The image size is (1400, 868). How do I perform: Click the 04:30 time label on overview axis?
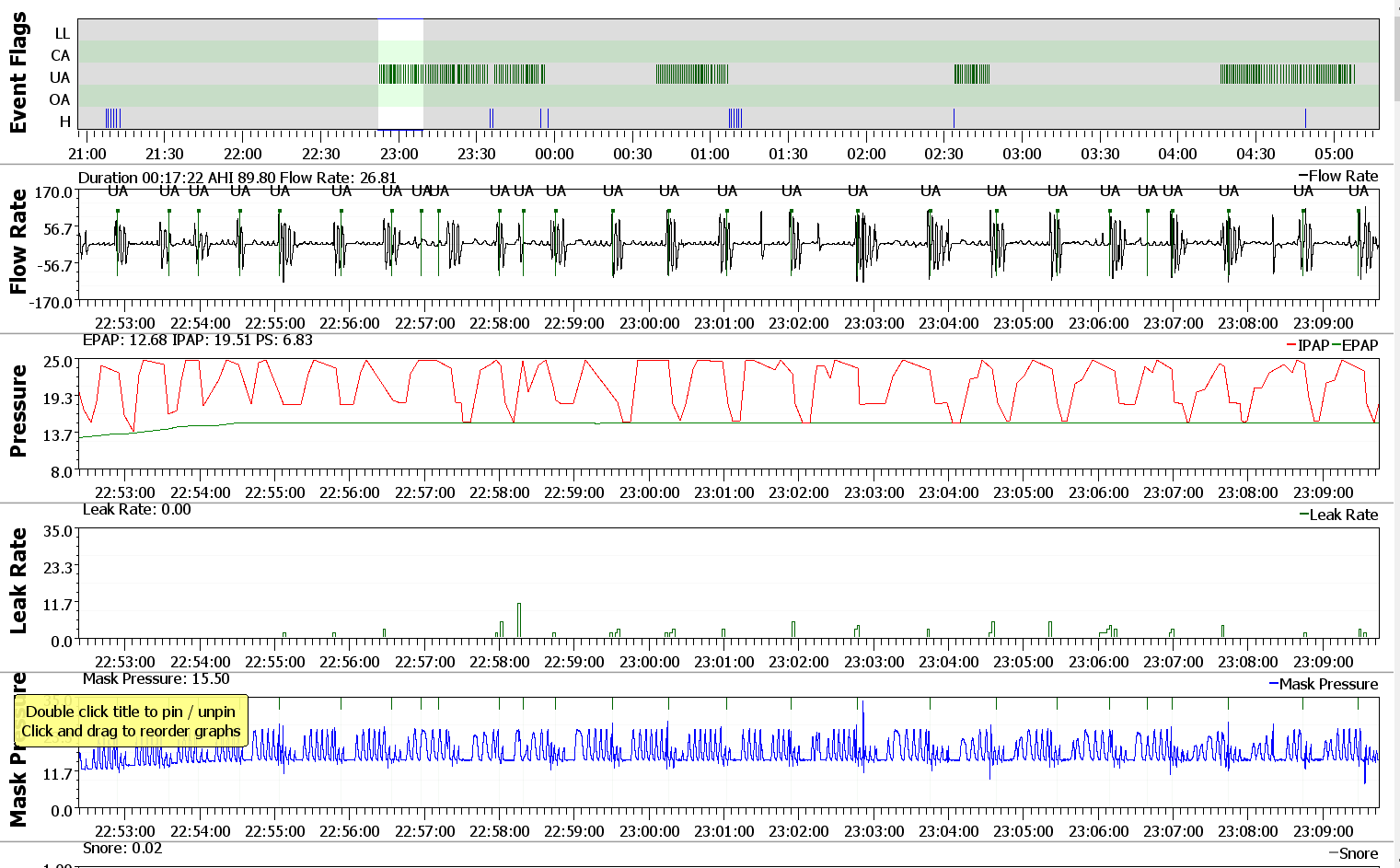coord(1256,154)
